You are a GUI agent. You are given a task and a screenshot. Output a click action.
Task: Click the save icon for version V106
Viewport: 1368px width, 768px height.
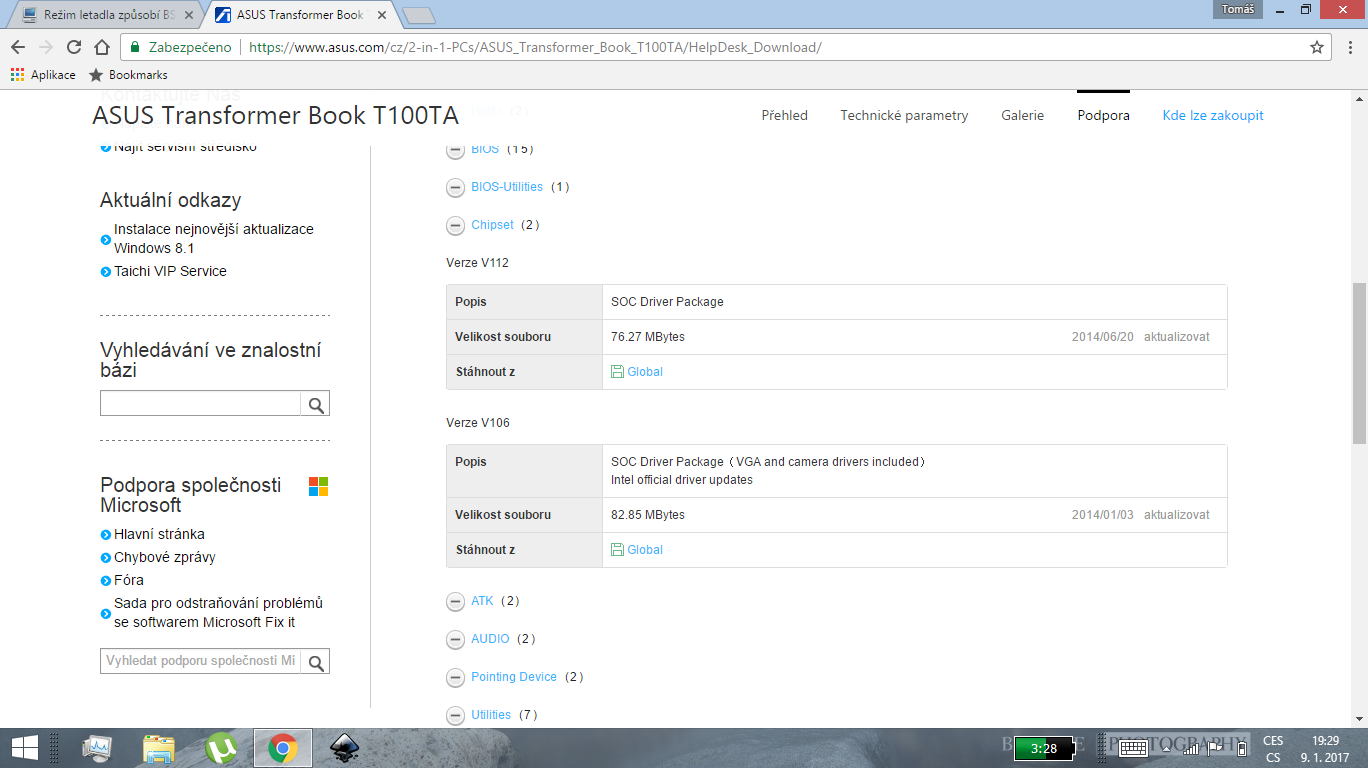point(617,550)
